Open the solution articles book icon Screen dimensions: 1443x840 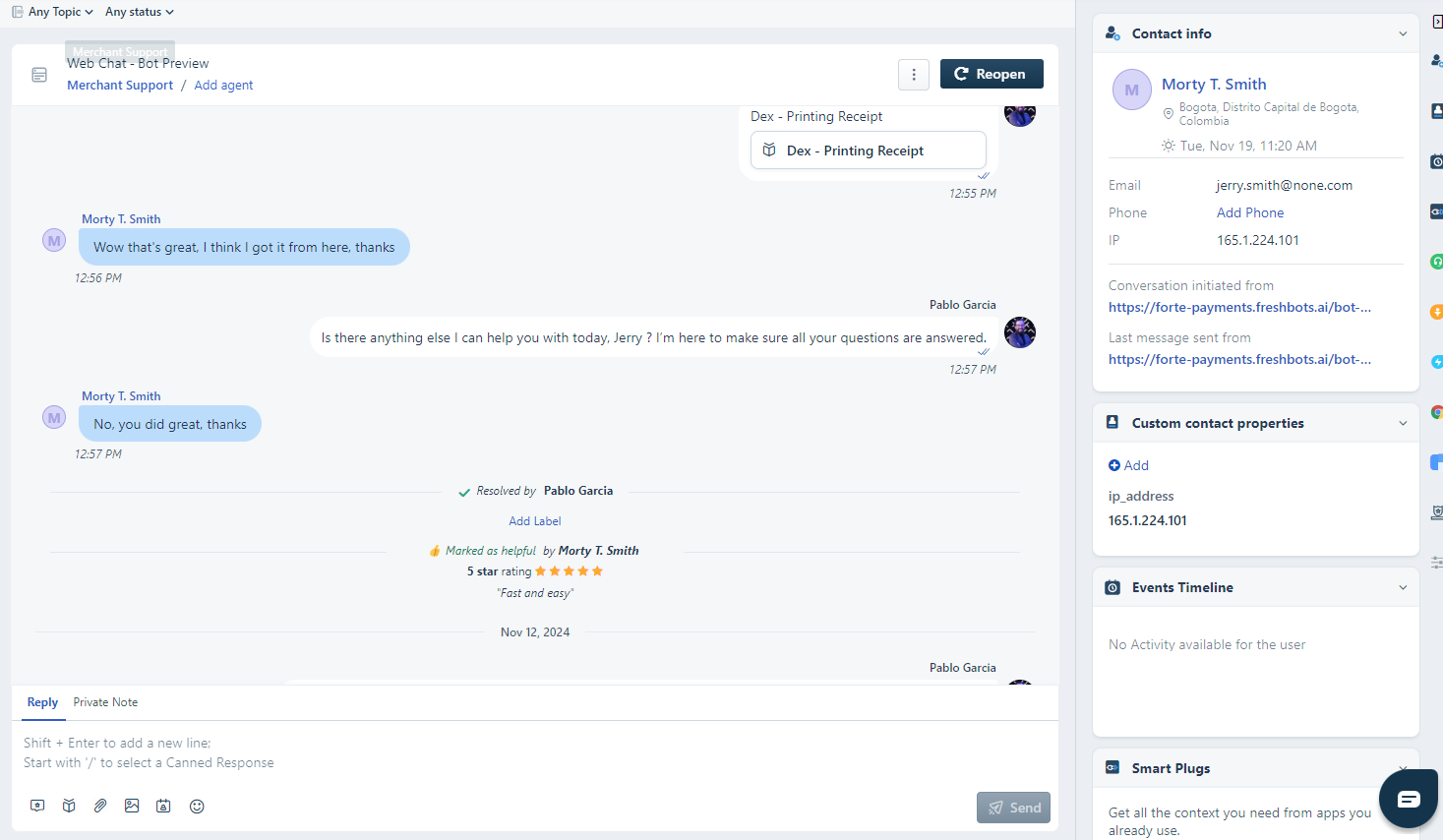68,806
